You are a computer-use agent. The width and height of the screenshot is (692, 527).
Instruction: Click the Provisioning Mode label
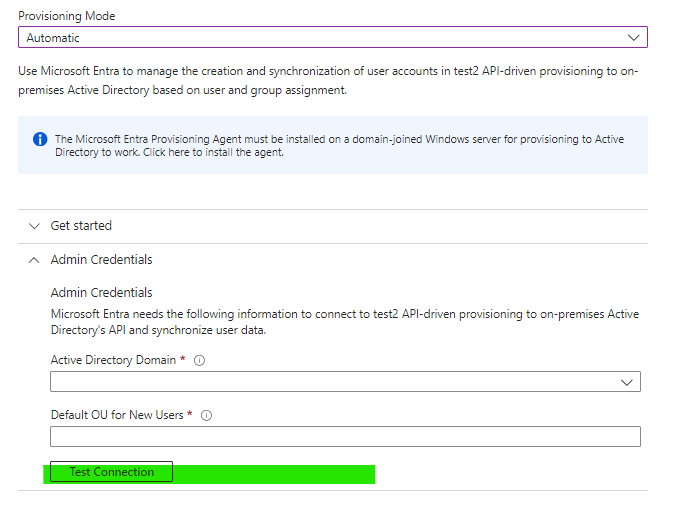coord(67,16)
